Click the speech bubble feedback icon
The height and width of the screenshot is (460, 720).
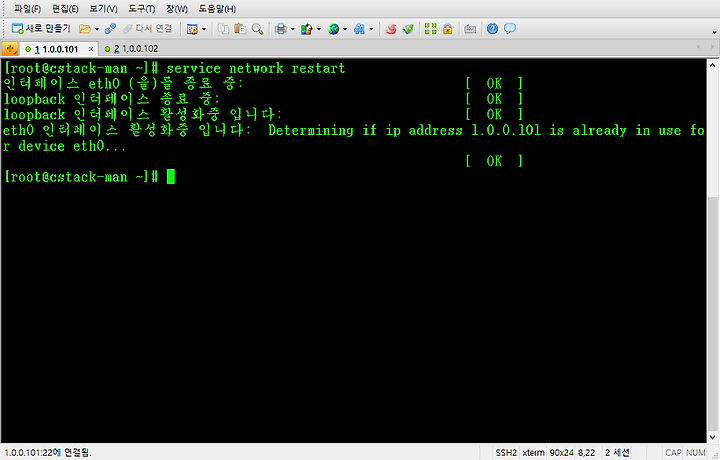510,29
